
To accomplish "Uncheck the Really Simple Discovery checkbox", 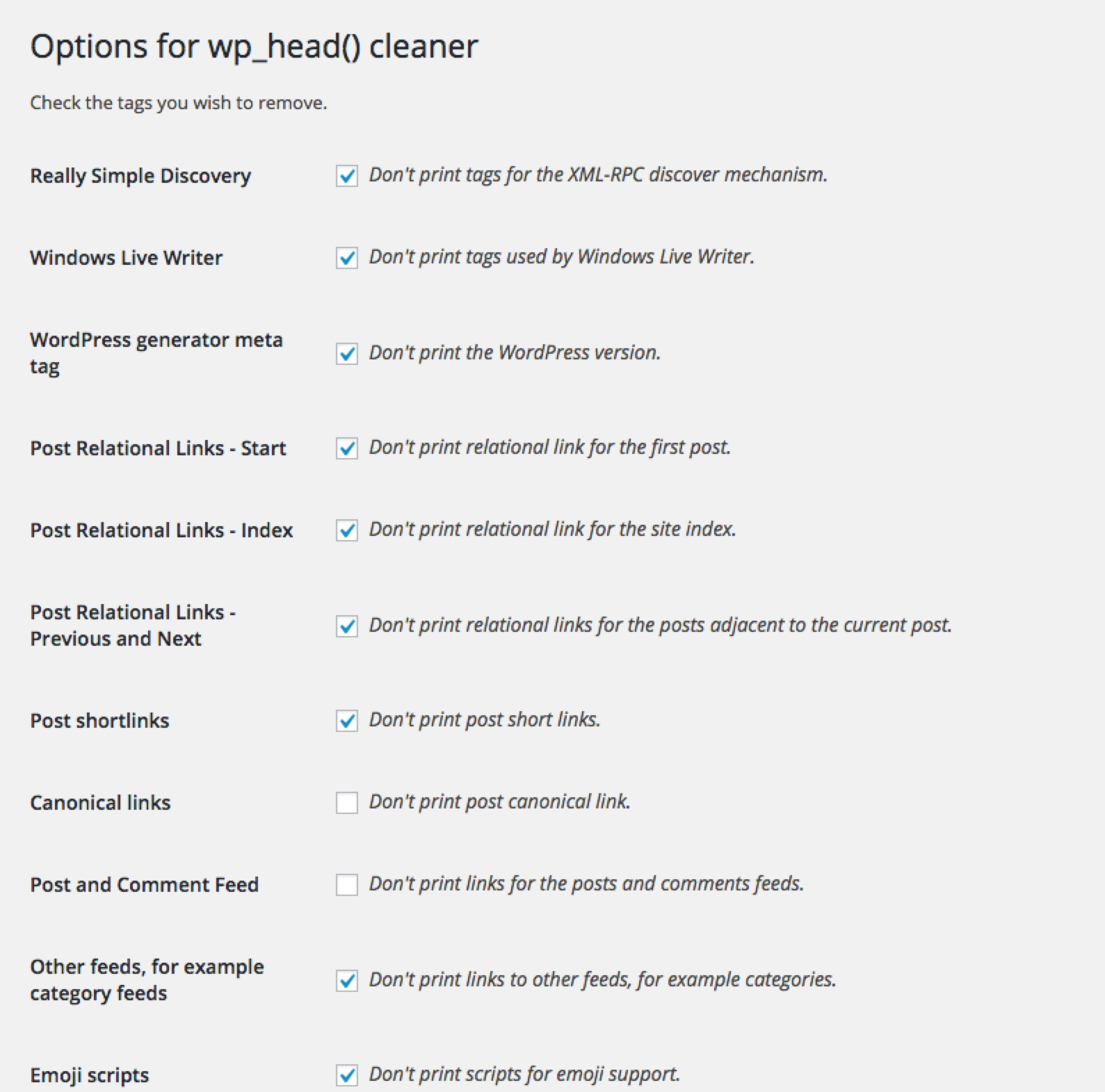I will click(347, 176).
